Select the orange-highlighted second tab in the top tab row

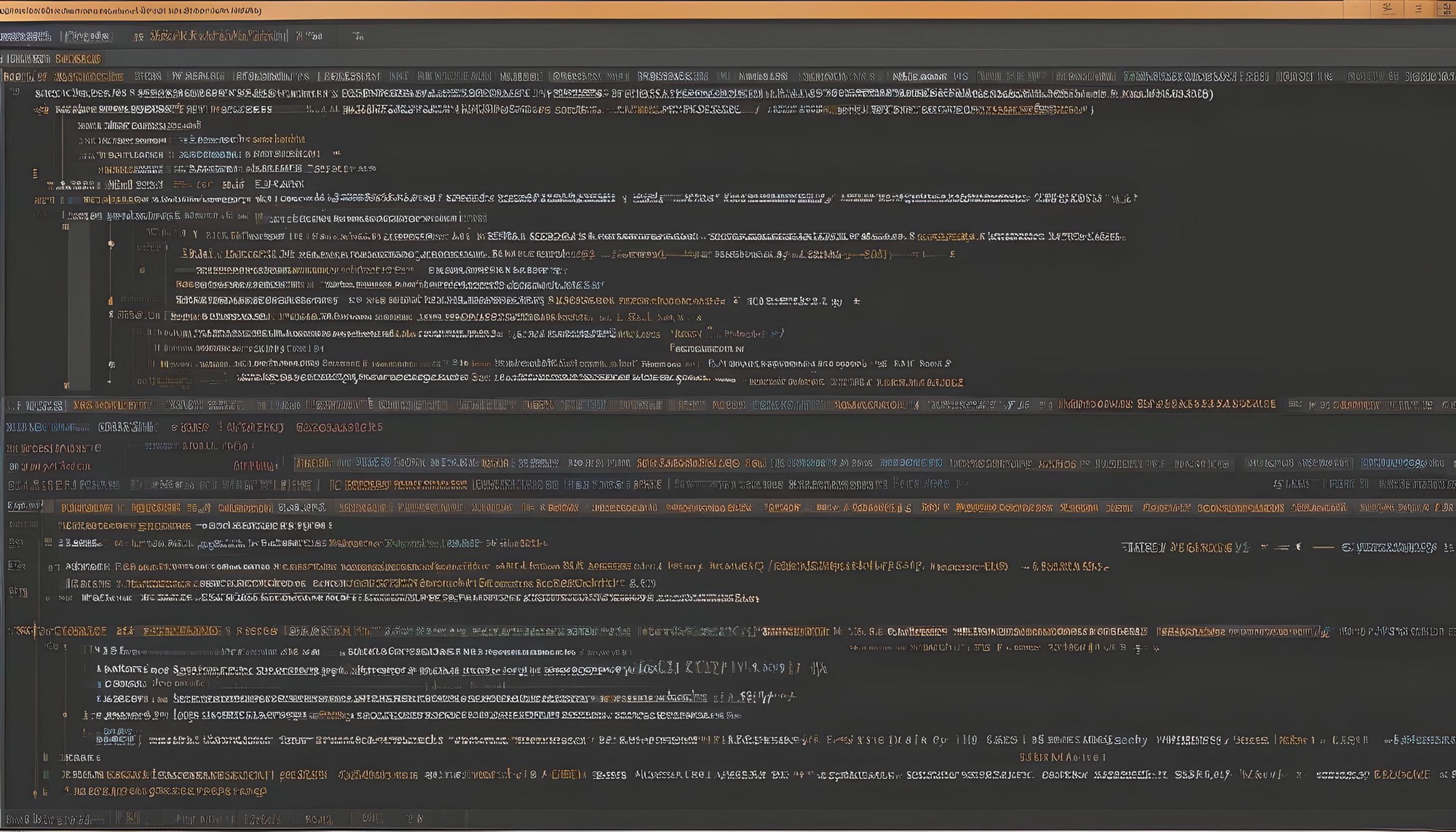coord(78,59)
